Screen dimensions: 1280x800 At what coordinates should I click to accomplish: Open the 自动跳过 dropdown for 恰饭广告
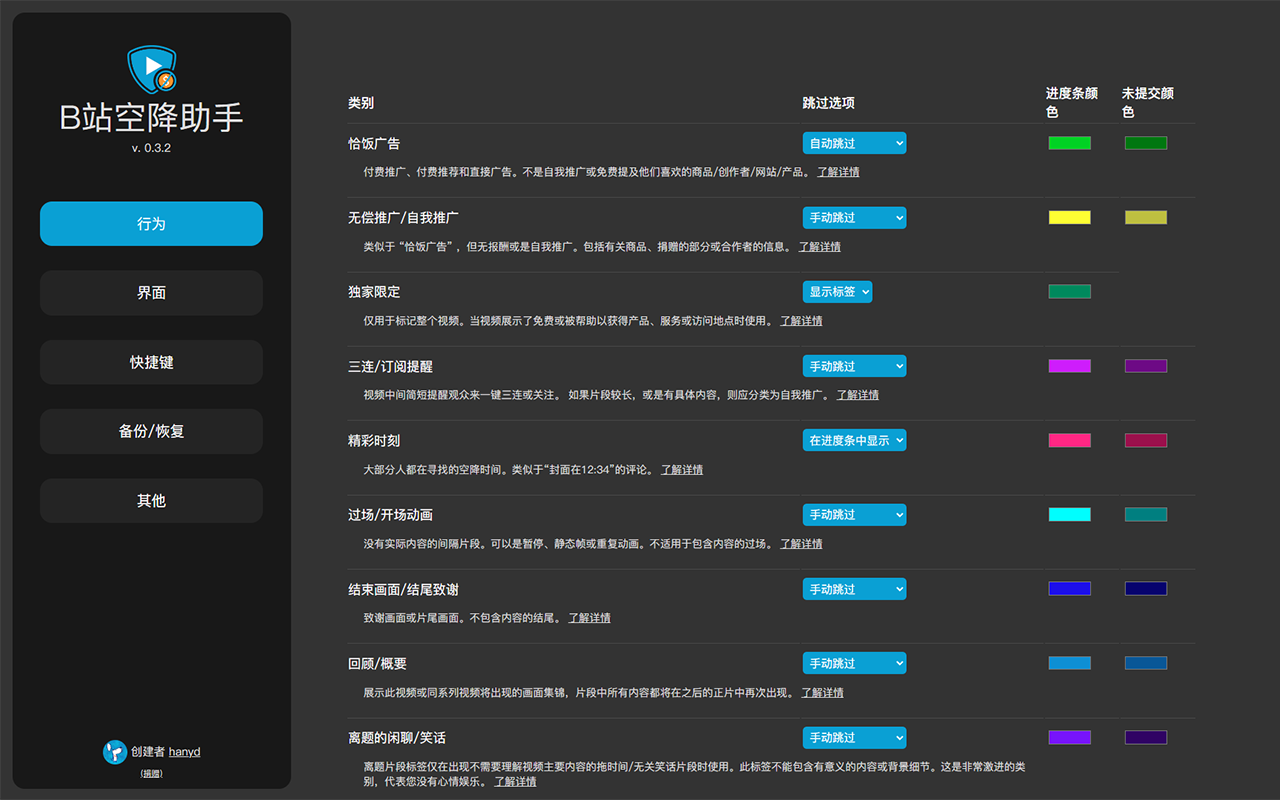click(854, 142)
